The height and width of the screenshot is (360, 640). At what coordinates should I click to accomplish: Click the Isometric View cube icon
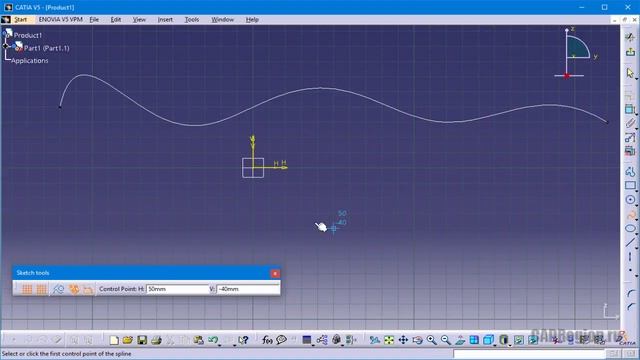tap(488, 340)
